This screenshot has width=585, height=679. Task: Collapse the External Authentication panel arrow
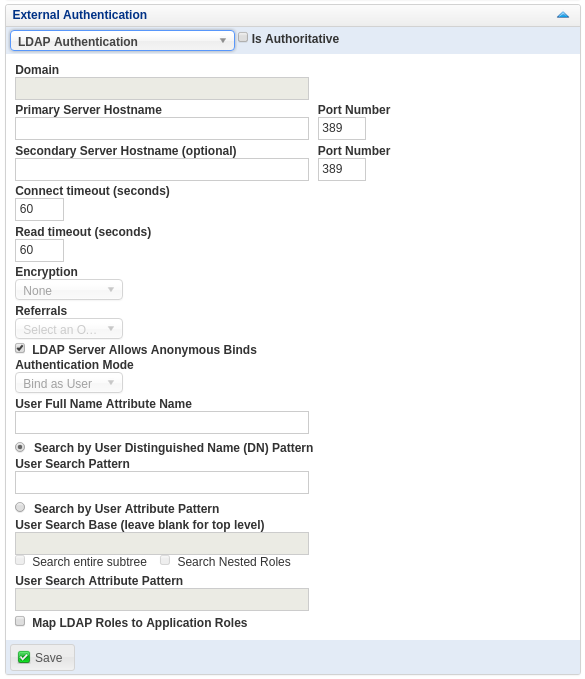point(562,15)
